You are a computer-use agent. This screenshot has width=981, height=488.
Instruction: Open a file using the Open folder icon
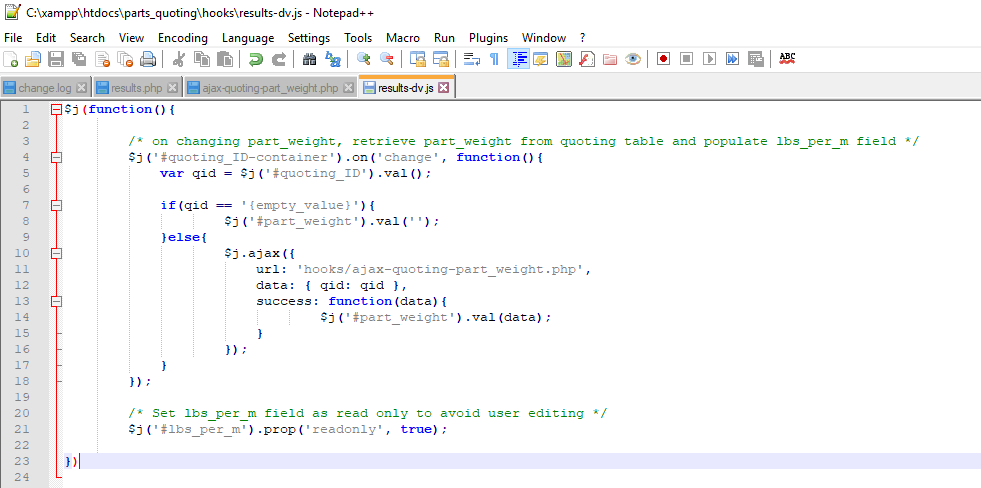(x=33, y=59)
